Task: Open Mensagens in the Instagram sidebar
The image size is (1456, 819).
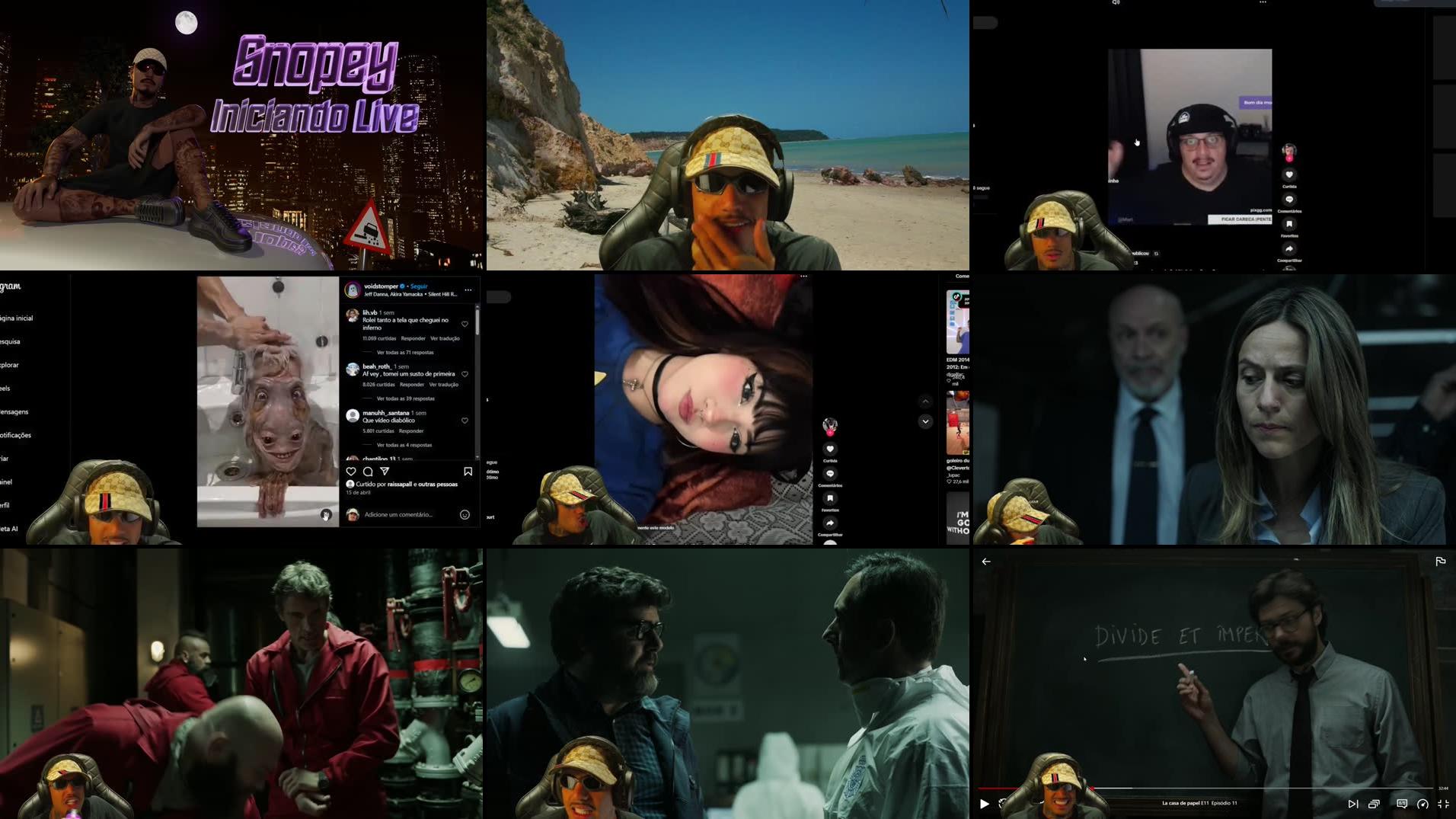Action: 14,412
